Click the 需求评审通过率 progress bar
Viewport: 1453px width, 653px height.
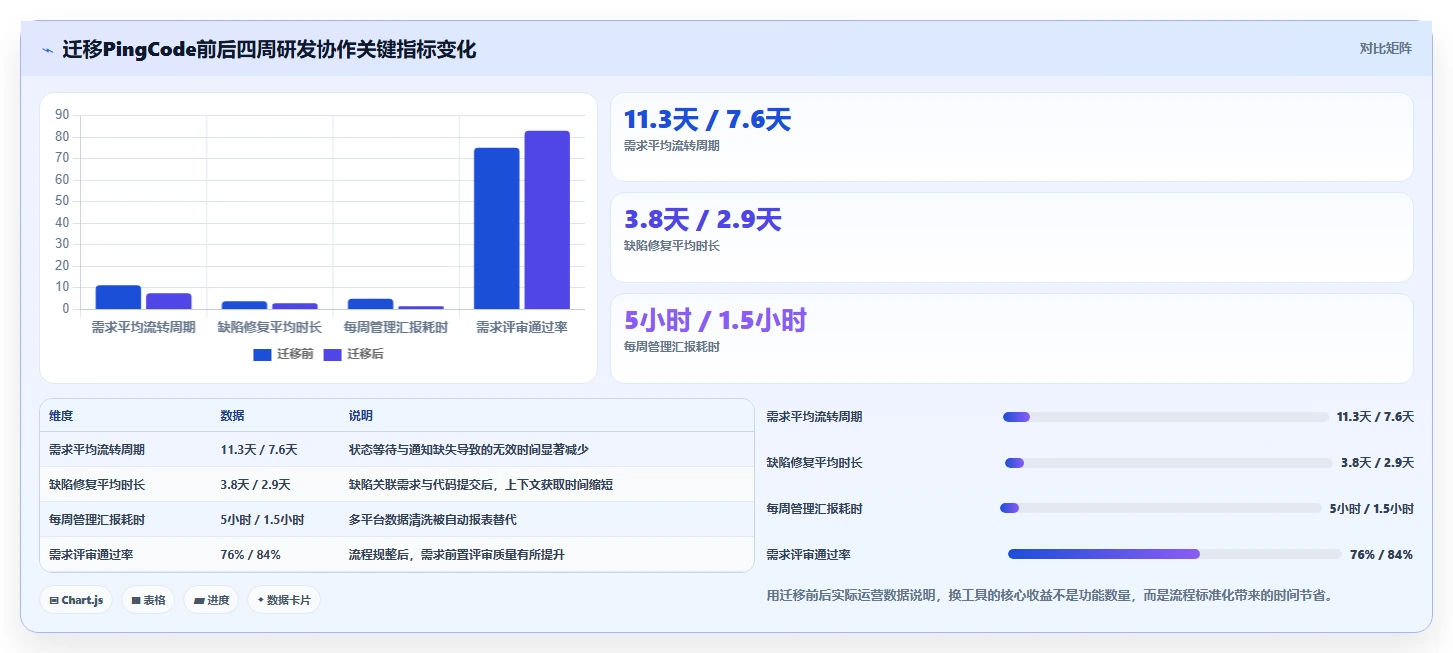click(x=1174, y=554)
